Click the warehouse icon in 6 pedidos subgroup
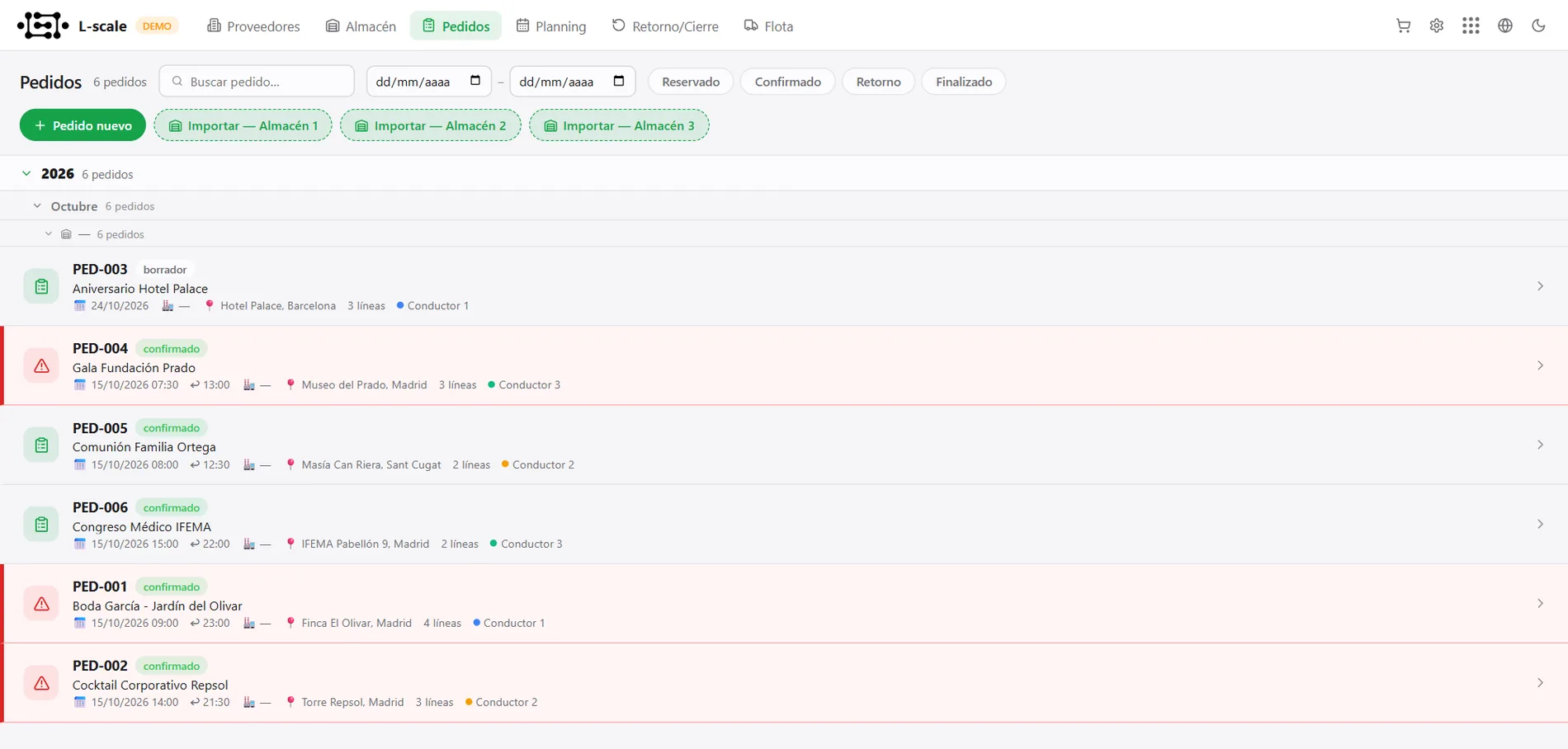 [66, 234]
